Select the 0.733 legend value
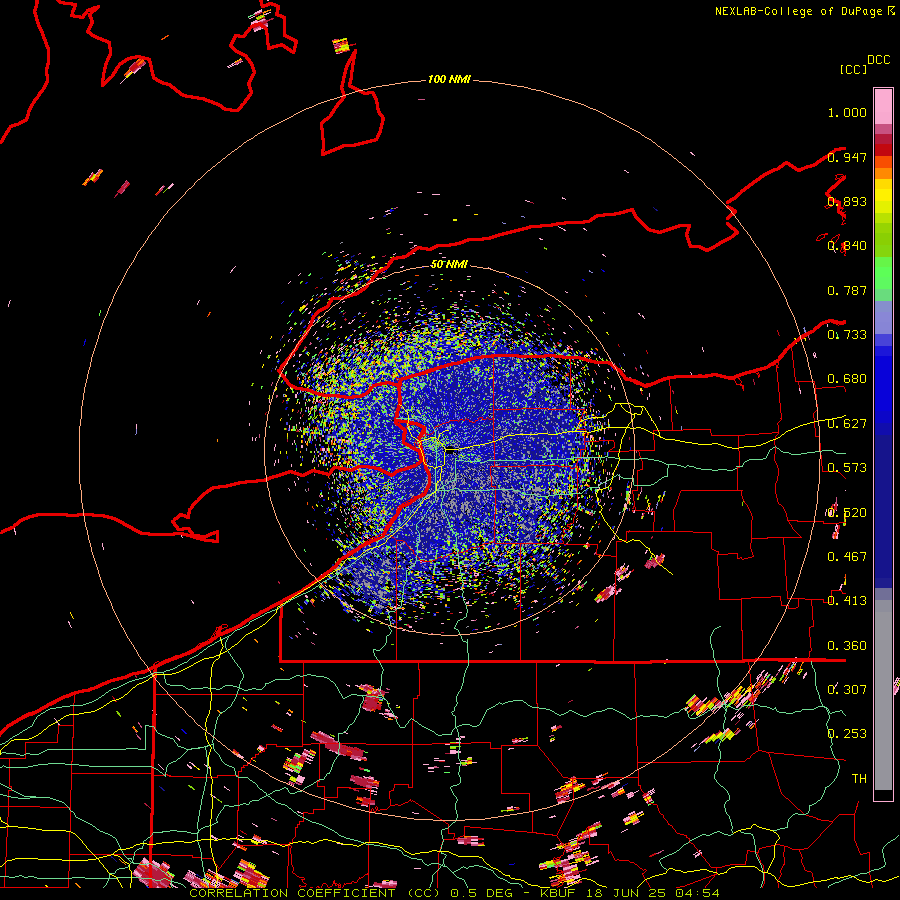This screenshot has width=900, height=900. (847, 335)
